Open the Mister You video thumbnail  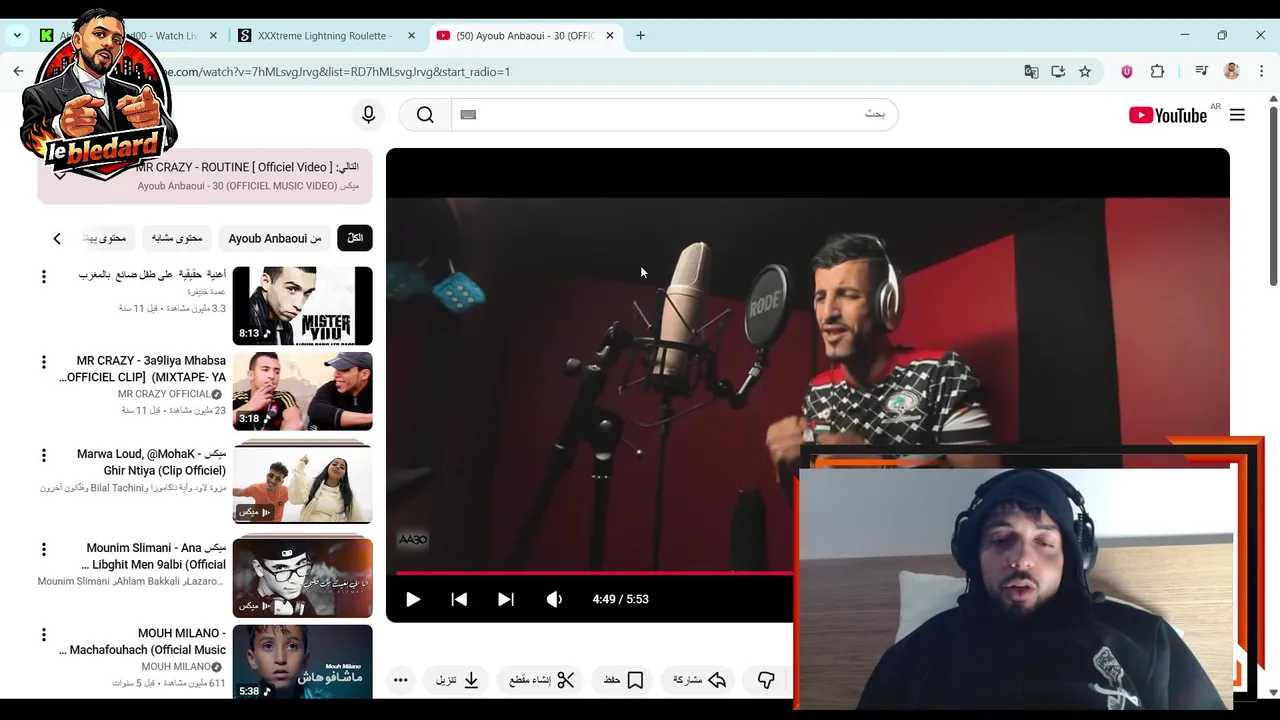[x=302, y=305]
